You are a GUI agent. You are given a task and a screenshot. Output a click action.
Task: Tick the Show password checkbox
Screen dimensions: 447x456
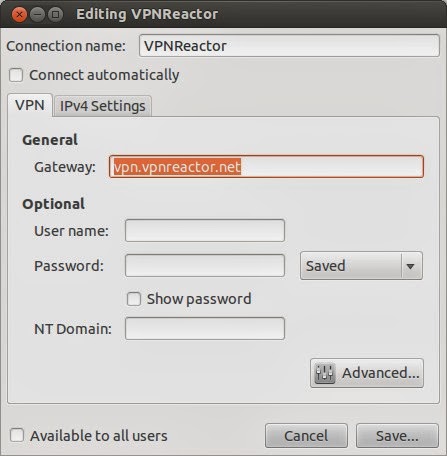tap(134, 299)
